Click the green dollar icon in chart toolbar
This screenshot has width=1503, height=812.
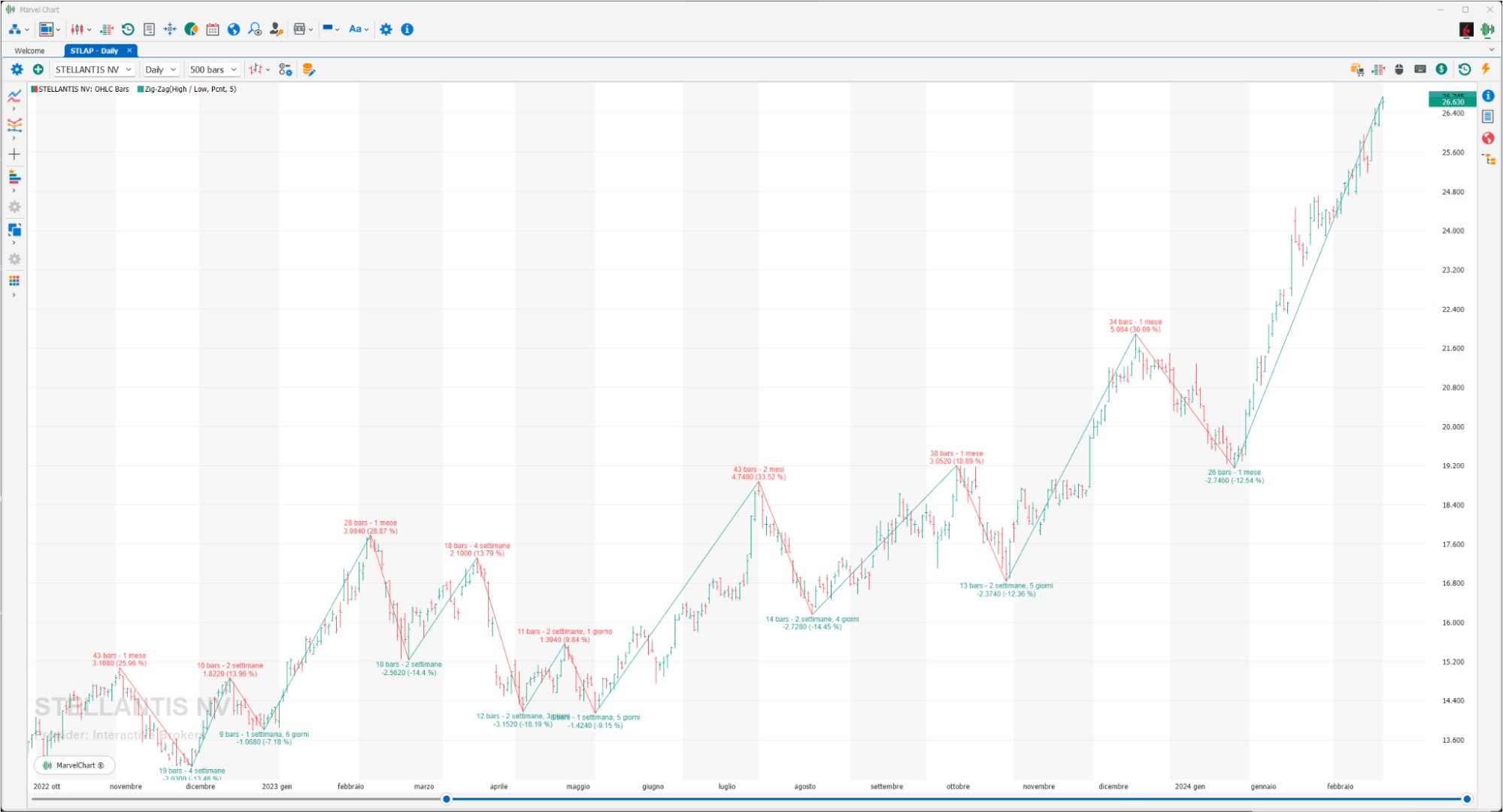click(1441, 69)
